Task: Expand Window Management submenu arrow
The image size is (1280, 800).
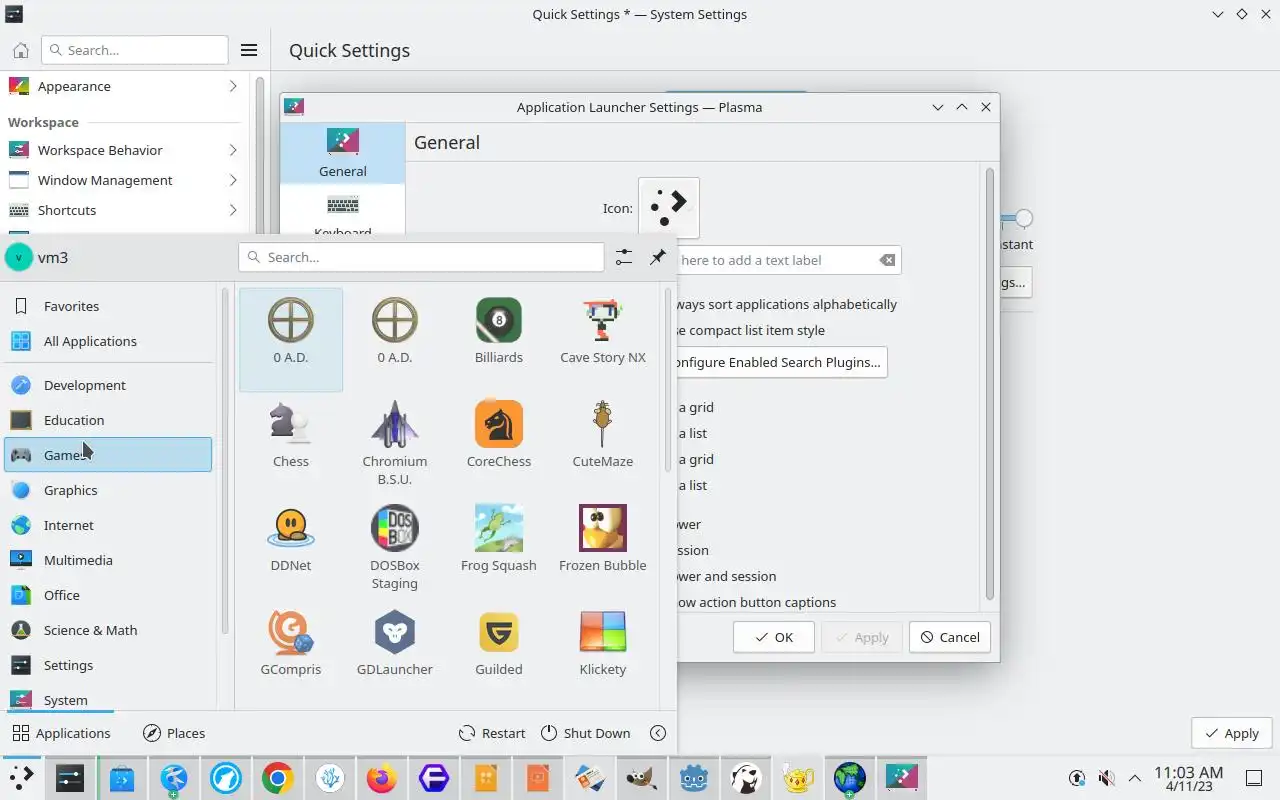Action: tap(233, 180)
